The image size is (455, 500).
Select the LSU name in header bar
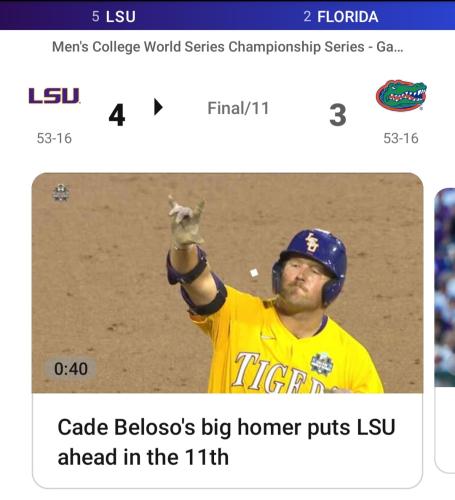tap(121, 17)
